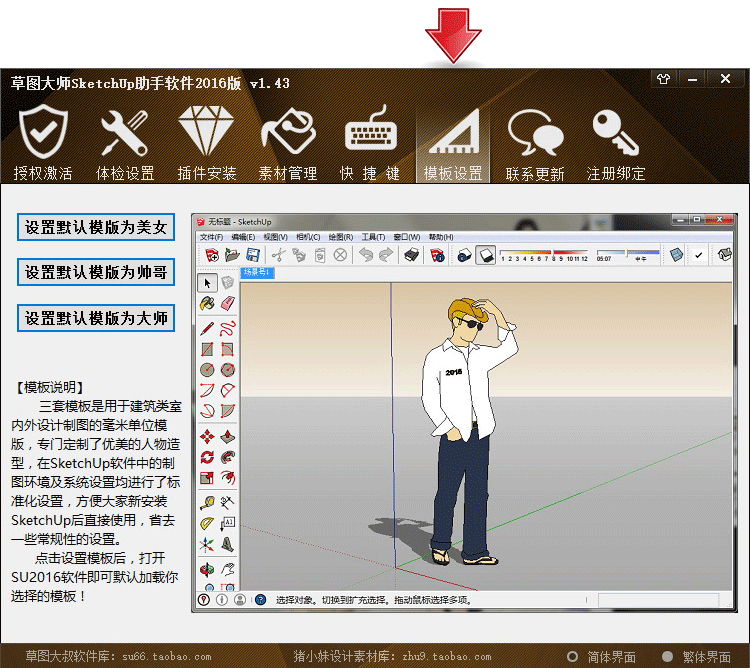Select the 场景号1 scene tab
This screenshot has width=750, height=668.
[257, 272]
